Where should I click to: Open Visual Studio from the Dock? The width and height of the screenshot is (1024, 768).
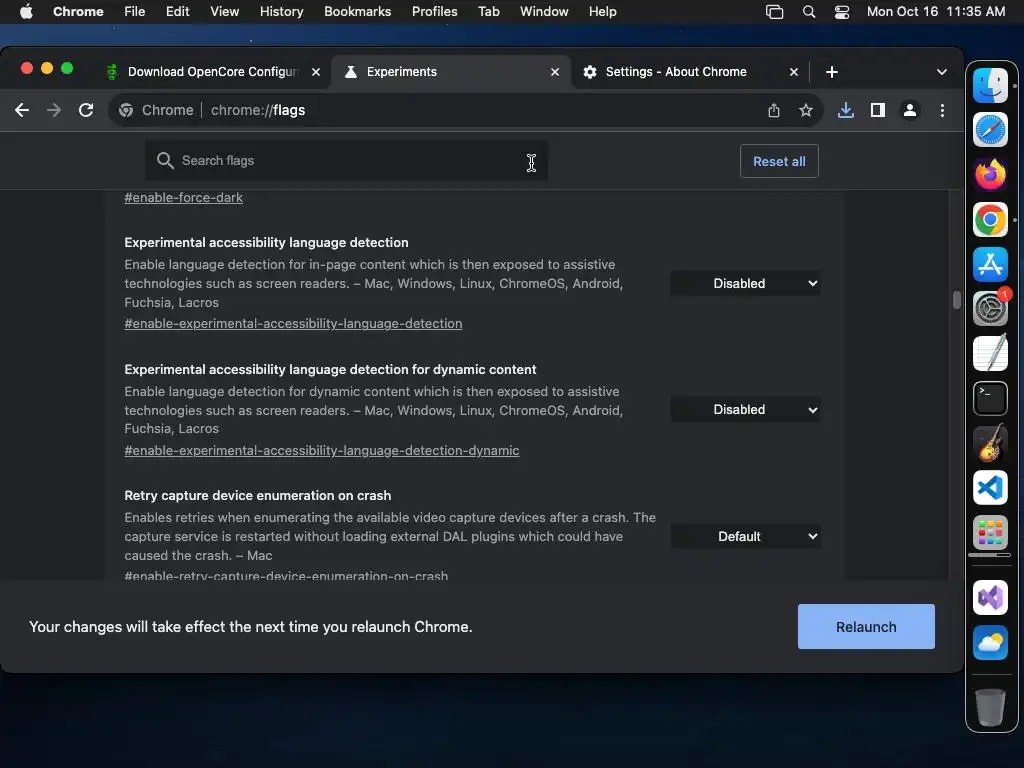pyautogui.click(x=990, y=598)
